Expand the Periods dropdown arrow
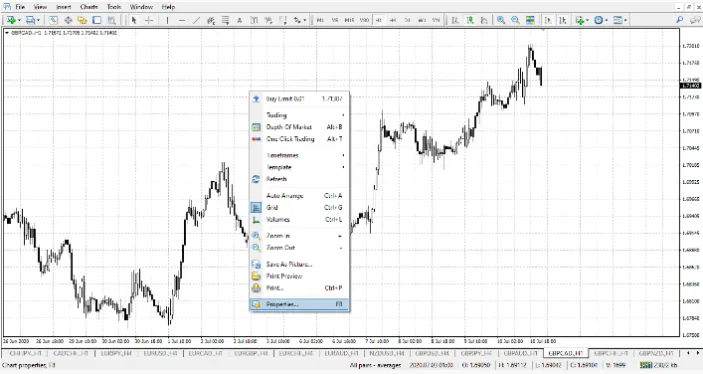The image size is (703, 374). 606,20
